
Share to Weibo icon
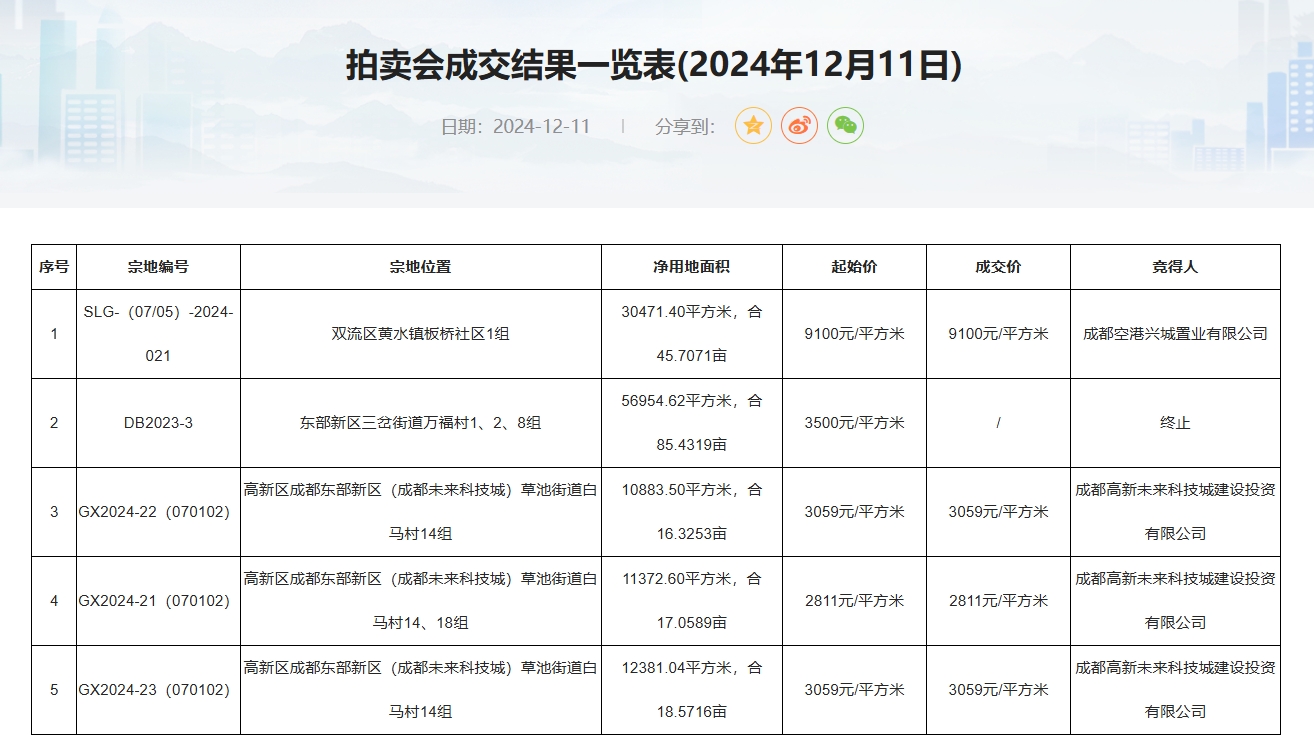tap(799, 126)
